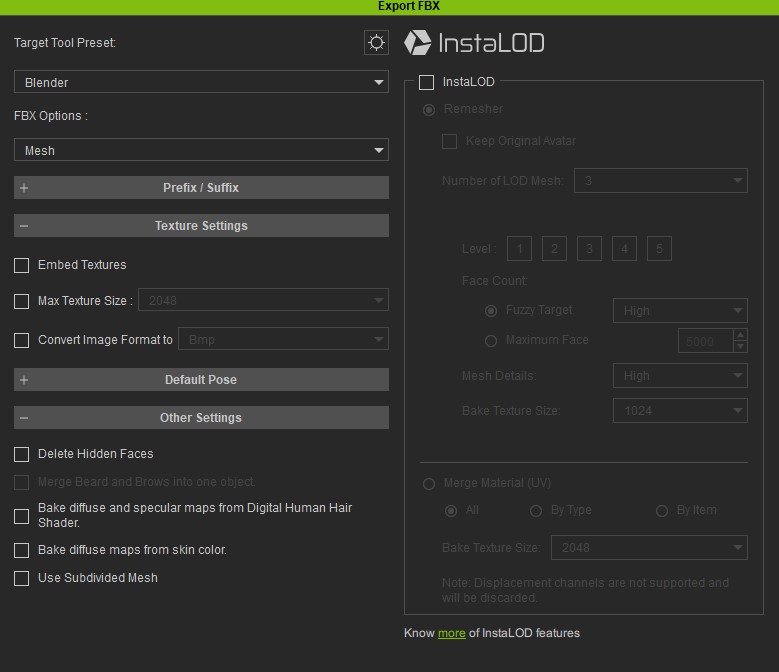This screenshot has width=779, height=672.
Task: Enable the Embed Textures checkbox
Action: pyautogui.click(x=22, y=265)
